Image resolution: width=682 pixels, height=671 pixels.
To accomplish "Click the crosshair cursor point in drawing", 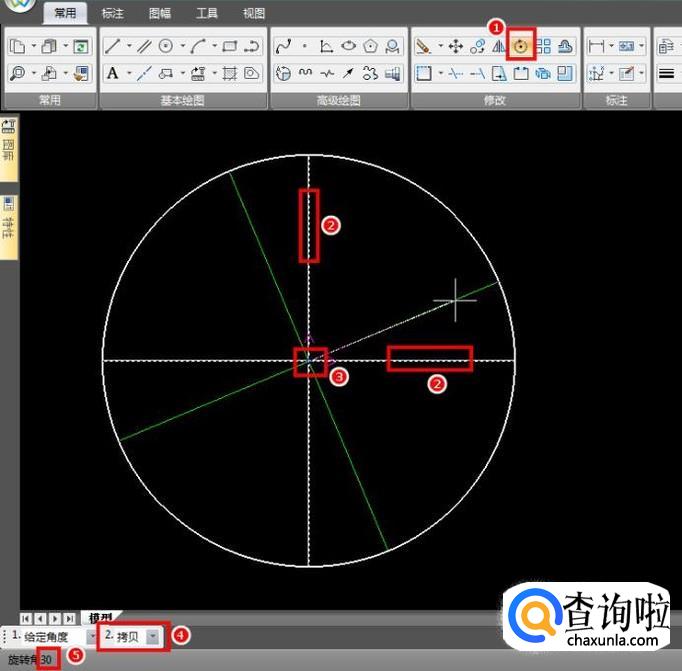I will (x=455, y=300).
